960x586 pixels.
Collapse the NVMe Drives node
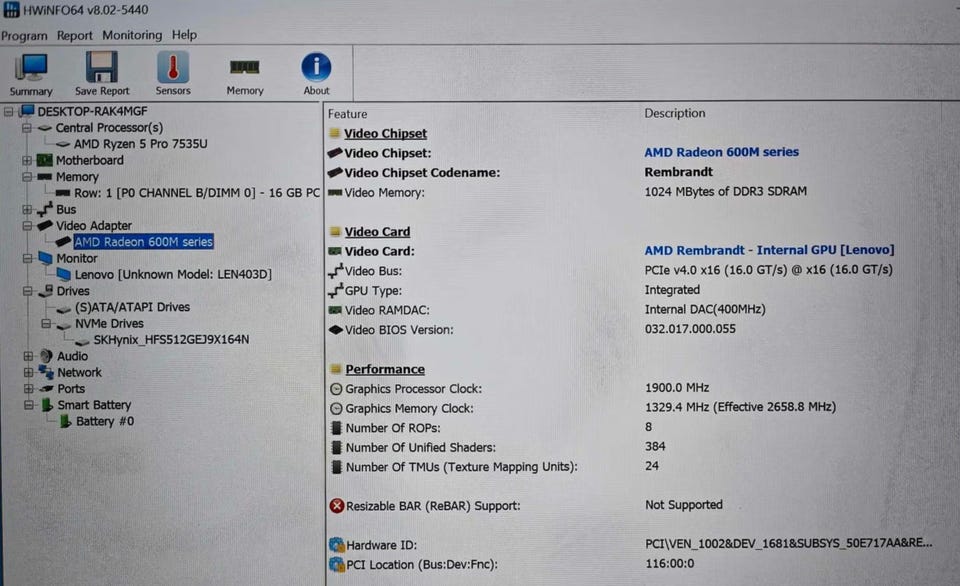[46, 323]
